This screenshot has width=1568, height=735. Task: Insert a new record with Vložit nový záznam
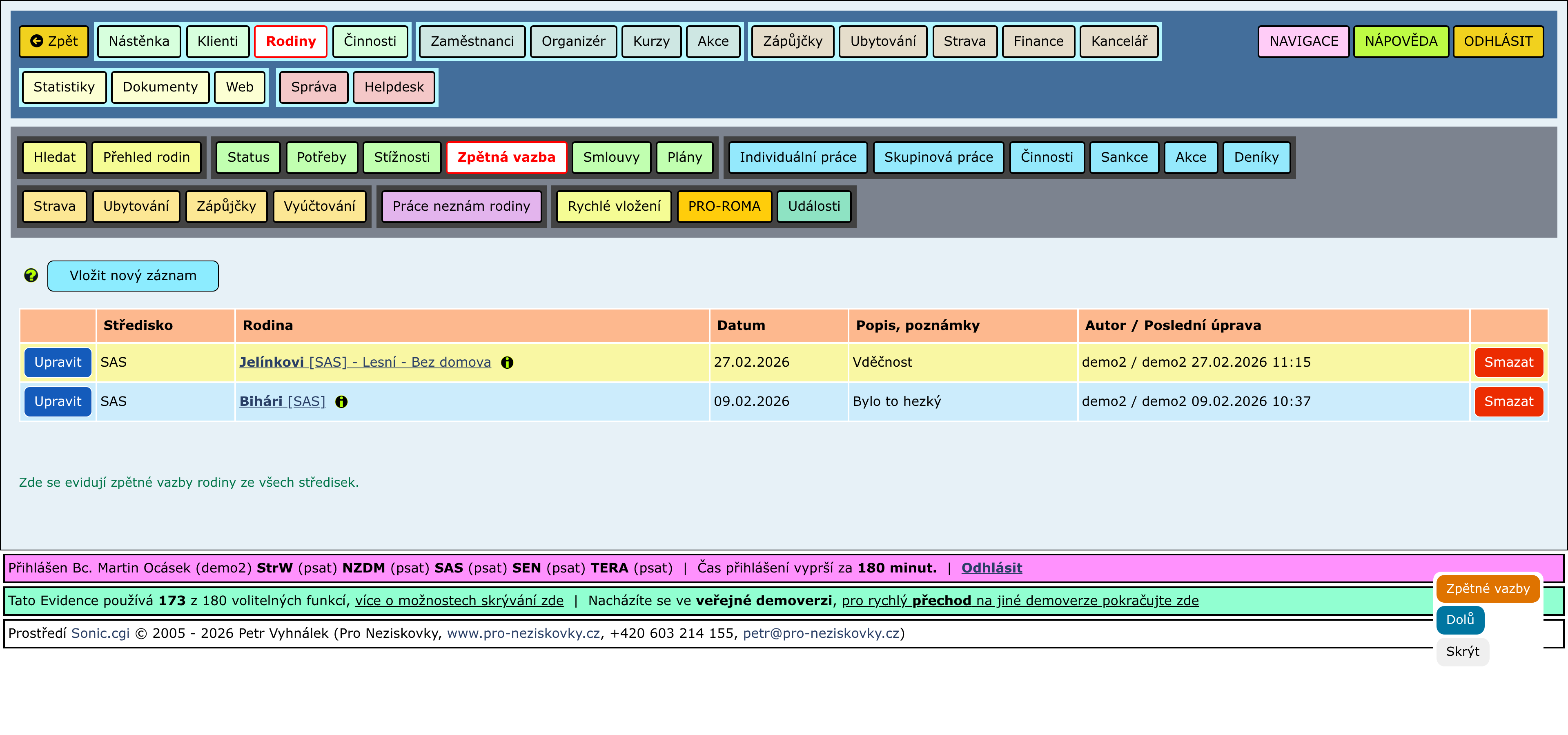133,276
